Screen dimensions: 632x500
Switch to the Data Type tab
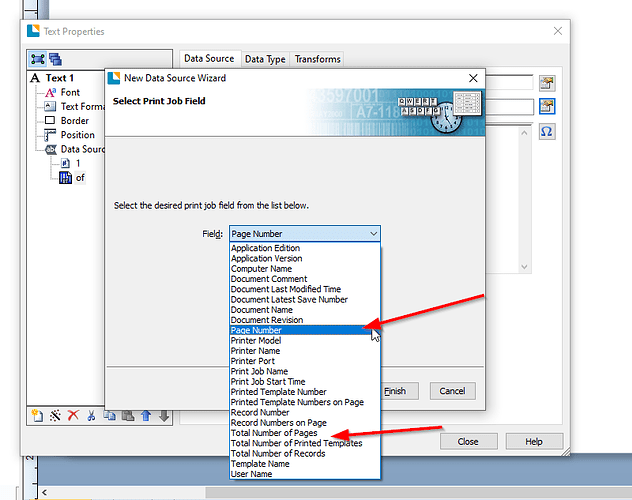tap(265, 59)
